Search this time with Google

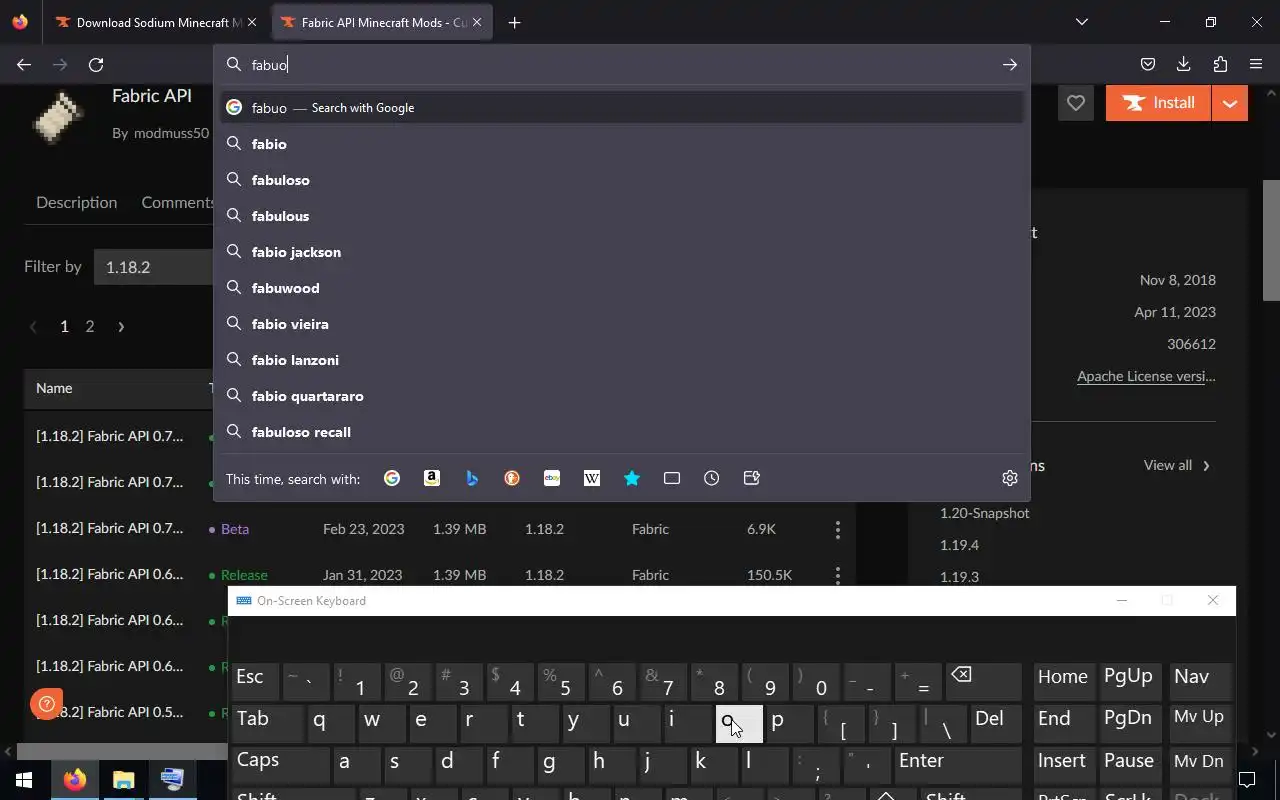pyautogui.click(x=392, y=478)
